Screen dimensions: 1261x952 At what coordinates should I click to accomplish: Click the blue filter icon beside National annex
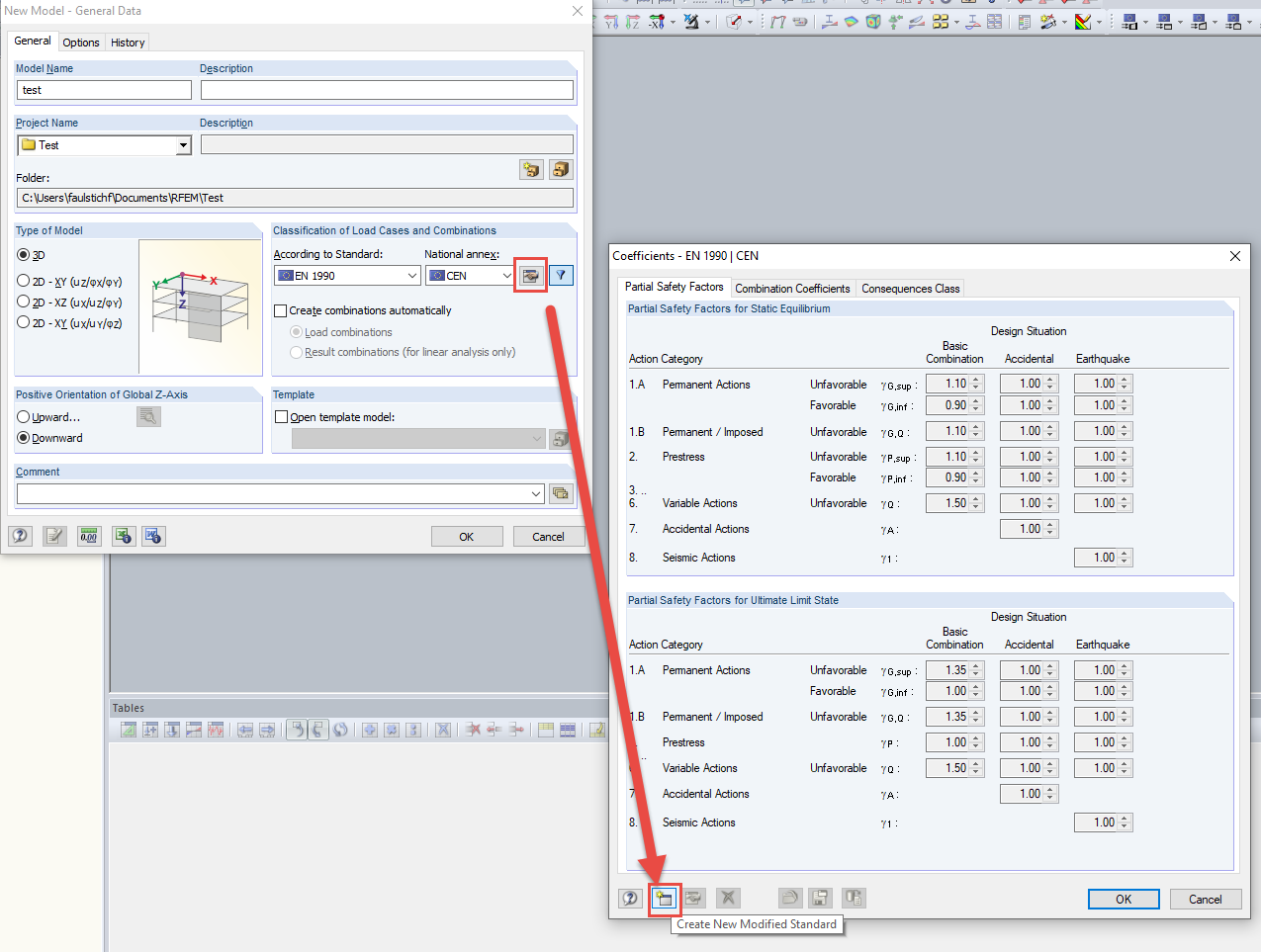point(561,276)
